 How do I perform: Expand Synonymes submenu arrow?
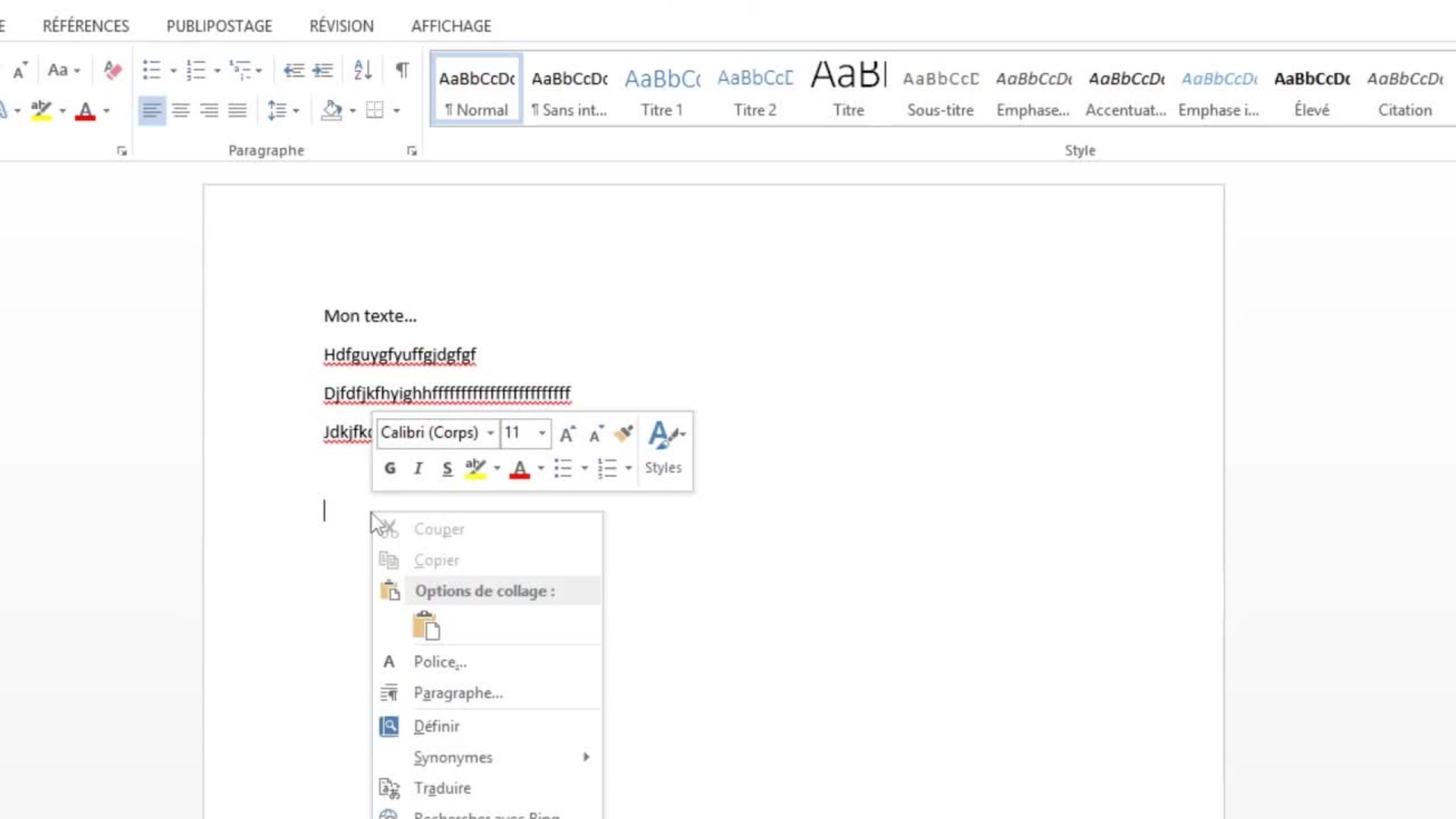tap(585, 757)
